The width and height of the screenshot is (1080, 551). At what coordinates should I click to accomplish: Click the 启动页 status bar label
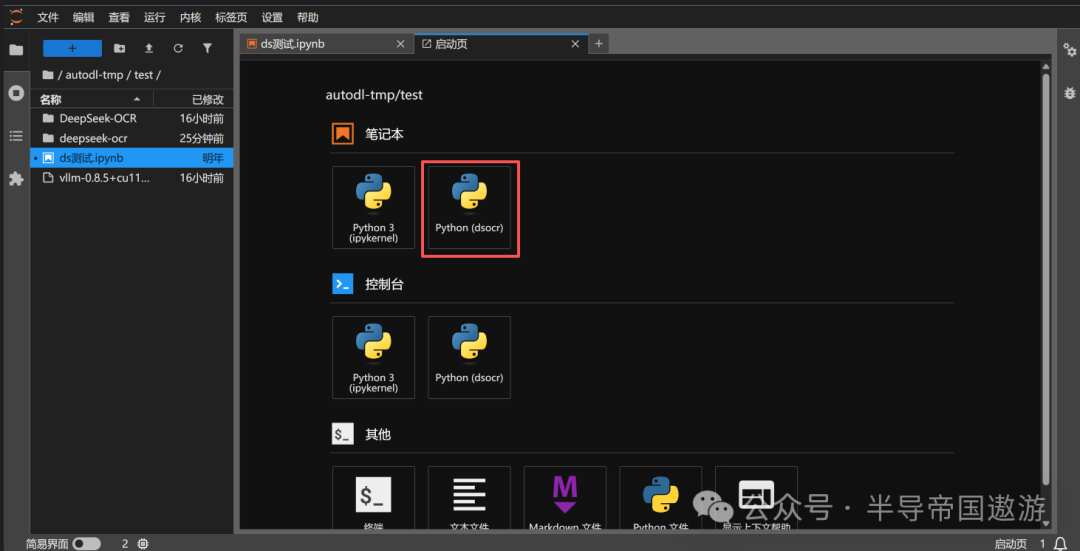pos(1010,543)
